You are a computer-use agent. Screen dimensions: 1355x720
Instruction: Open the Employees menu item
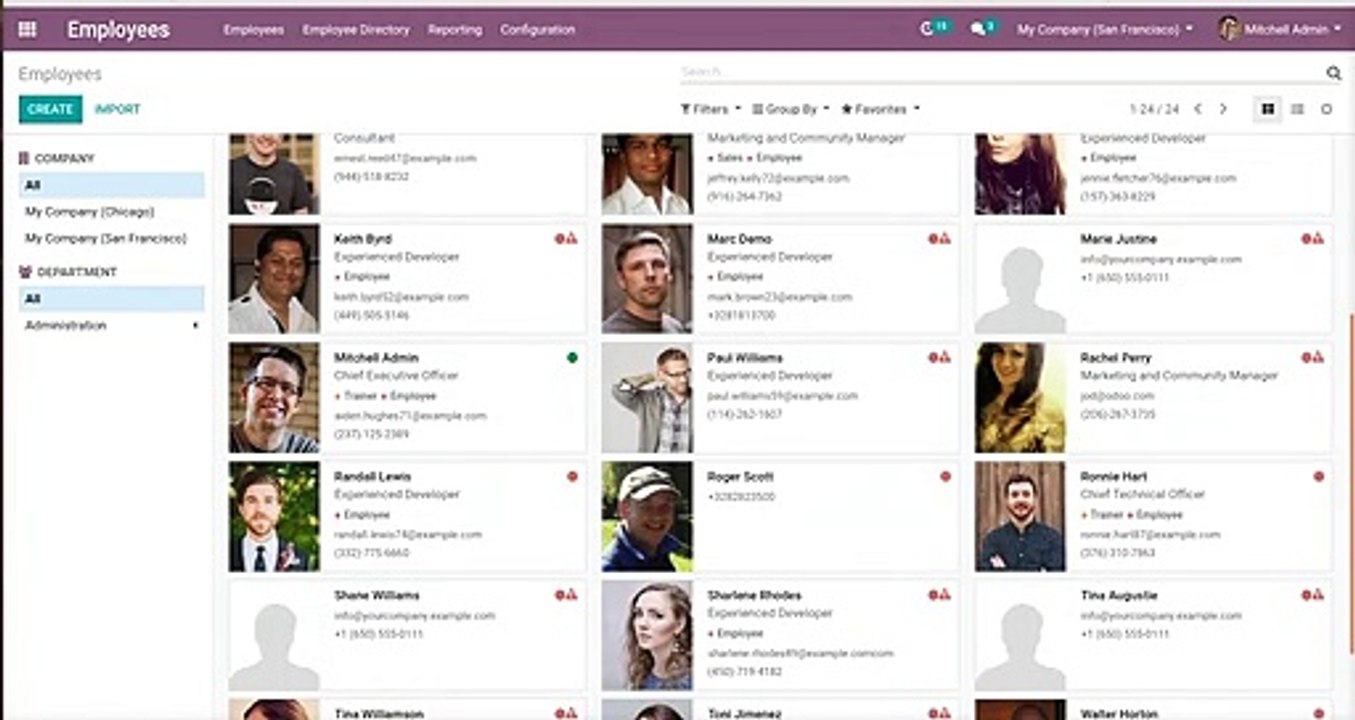[253, 30]
